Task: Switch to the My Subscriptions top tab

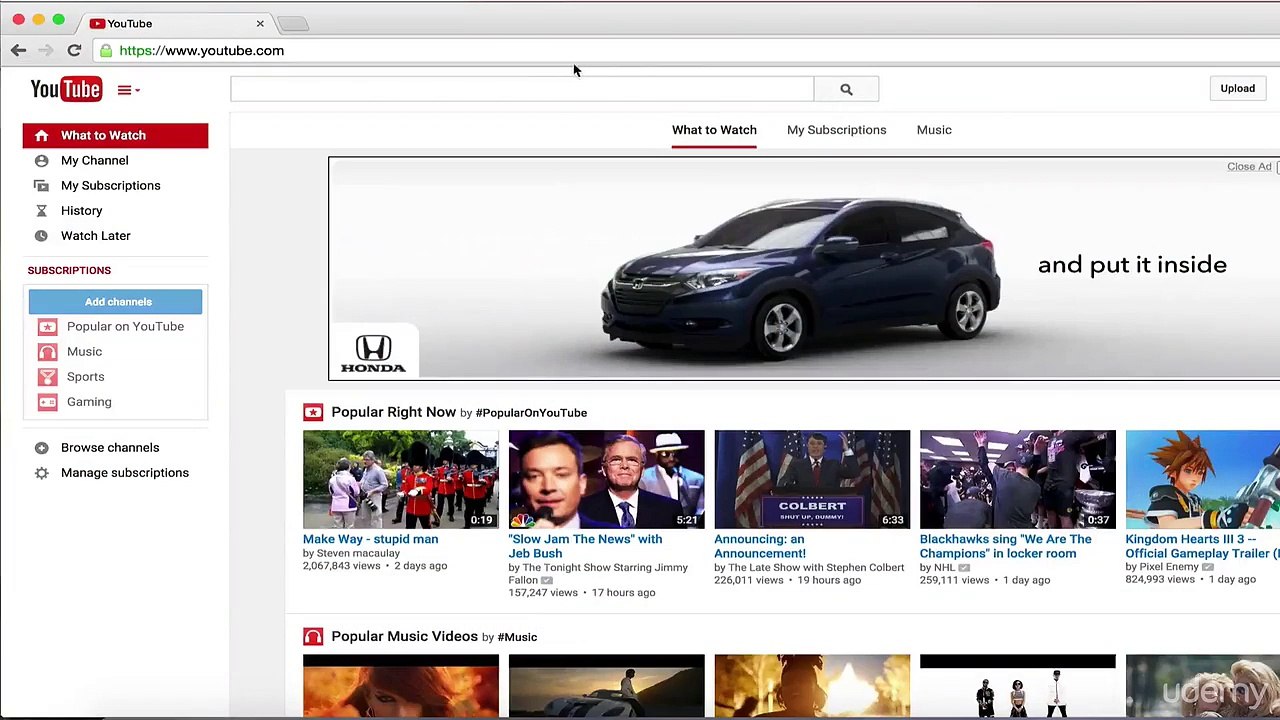Action: (836, 130)
